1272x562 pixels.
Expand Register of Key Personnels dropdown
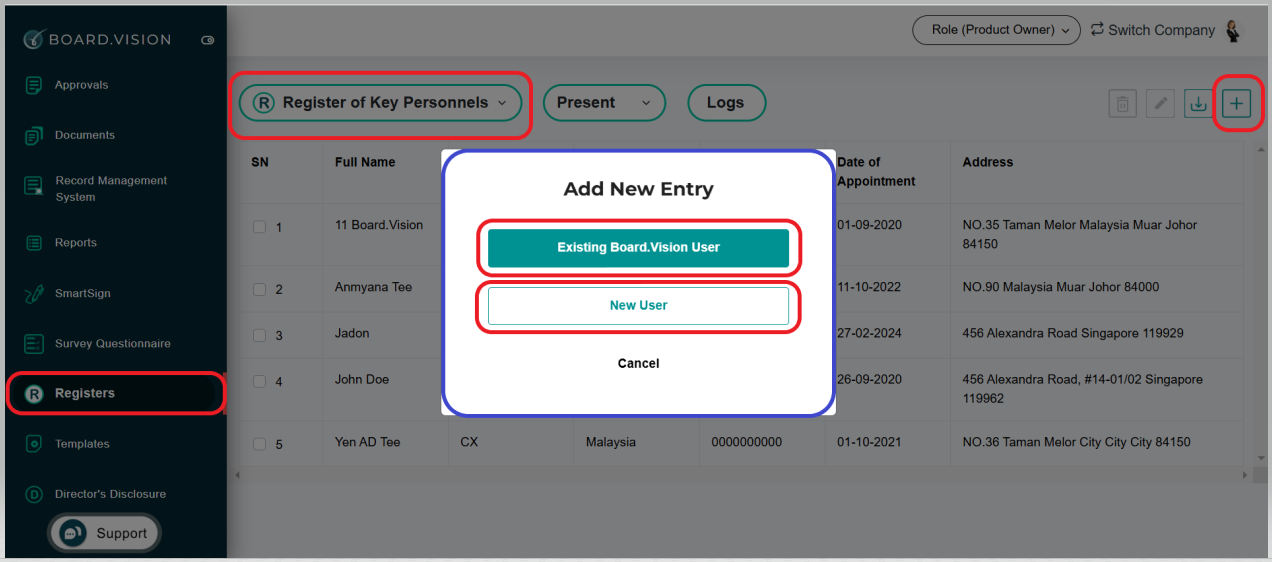[380, 102]
